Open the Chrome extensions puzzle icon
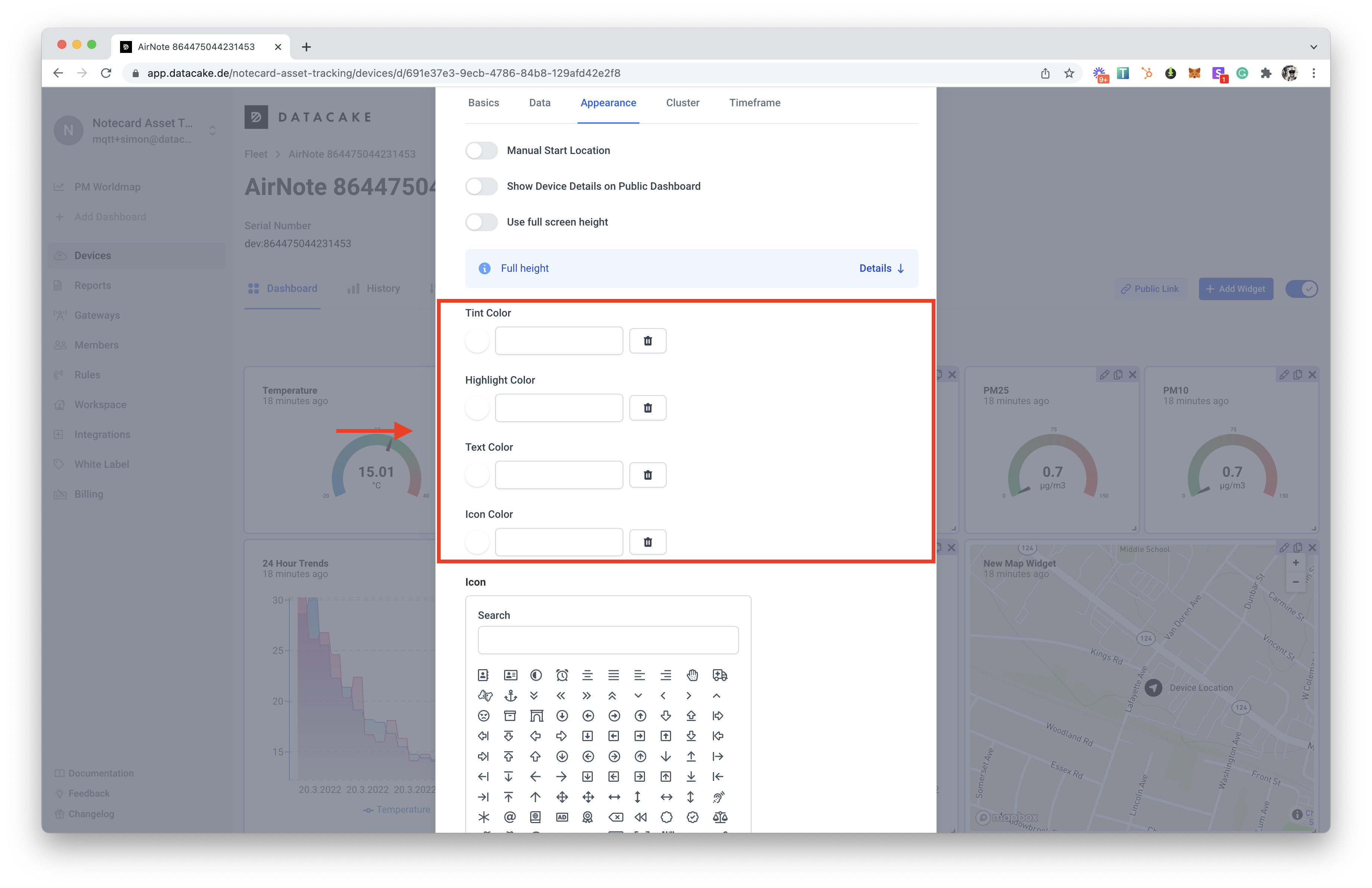1372x888 pixels. pyautogui.click(x=1265, y=73)
